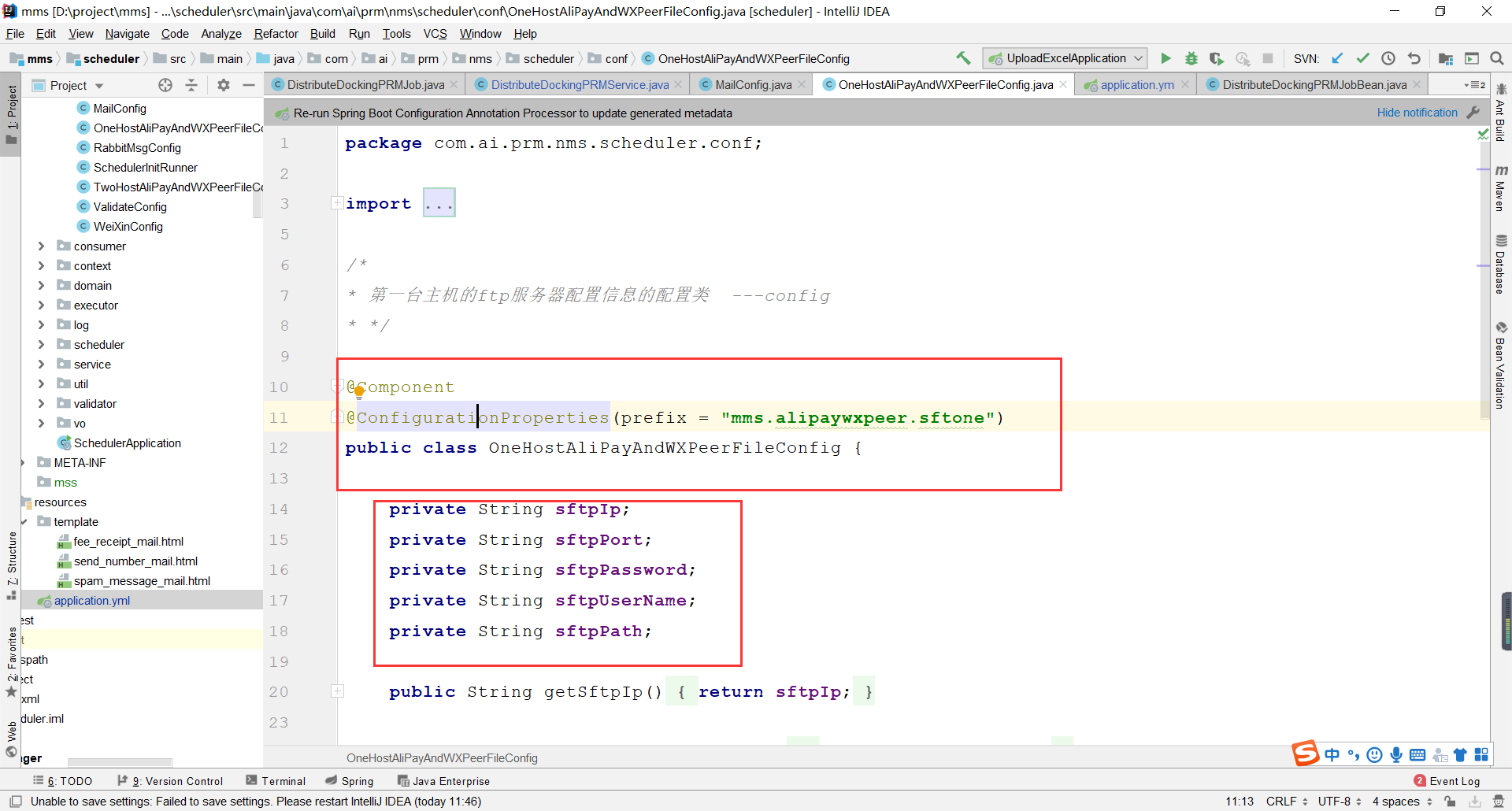Click the locate file crosshair icon in Project panel
The height and width of the screenshot is (811, 1512).
click(x=165, y=85)
